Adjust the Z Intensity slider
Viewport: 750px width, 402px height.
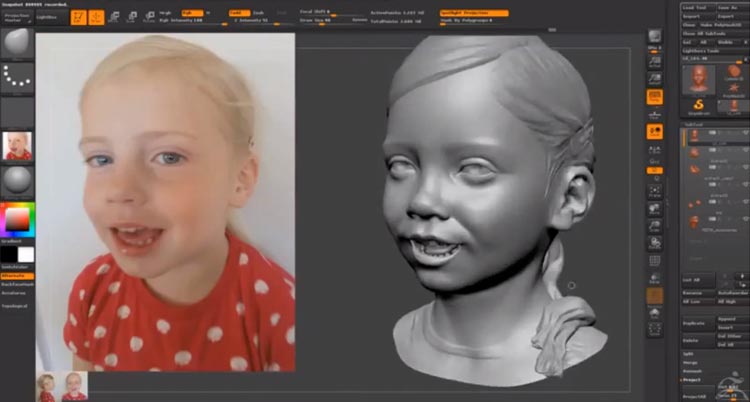pos(262,21)
